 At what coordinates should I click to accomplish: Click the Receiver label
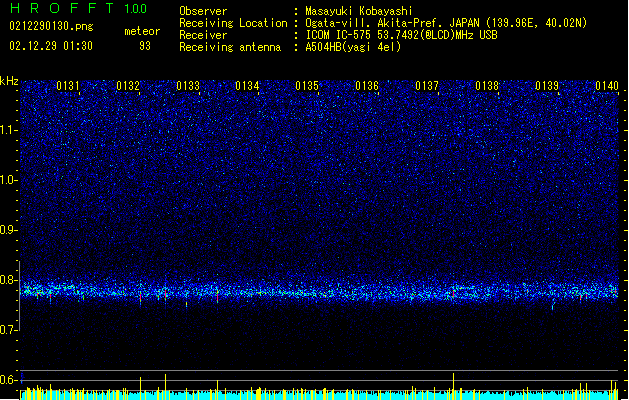[203, 35]
